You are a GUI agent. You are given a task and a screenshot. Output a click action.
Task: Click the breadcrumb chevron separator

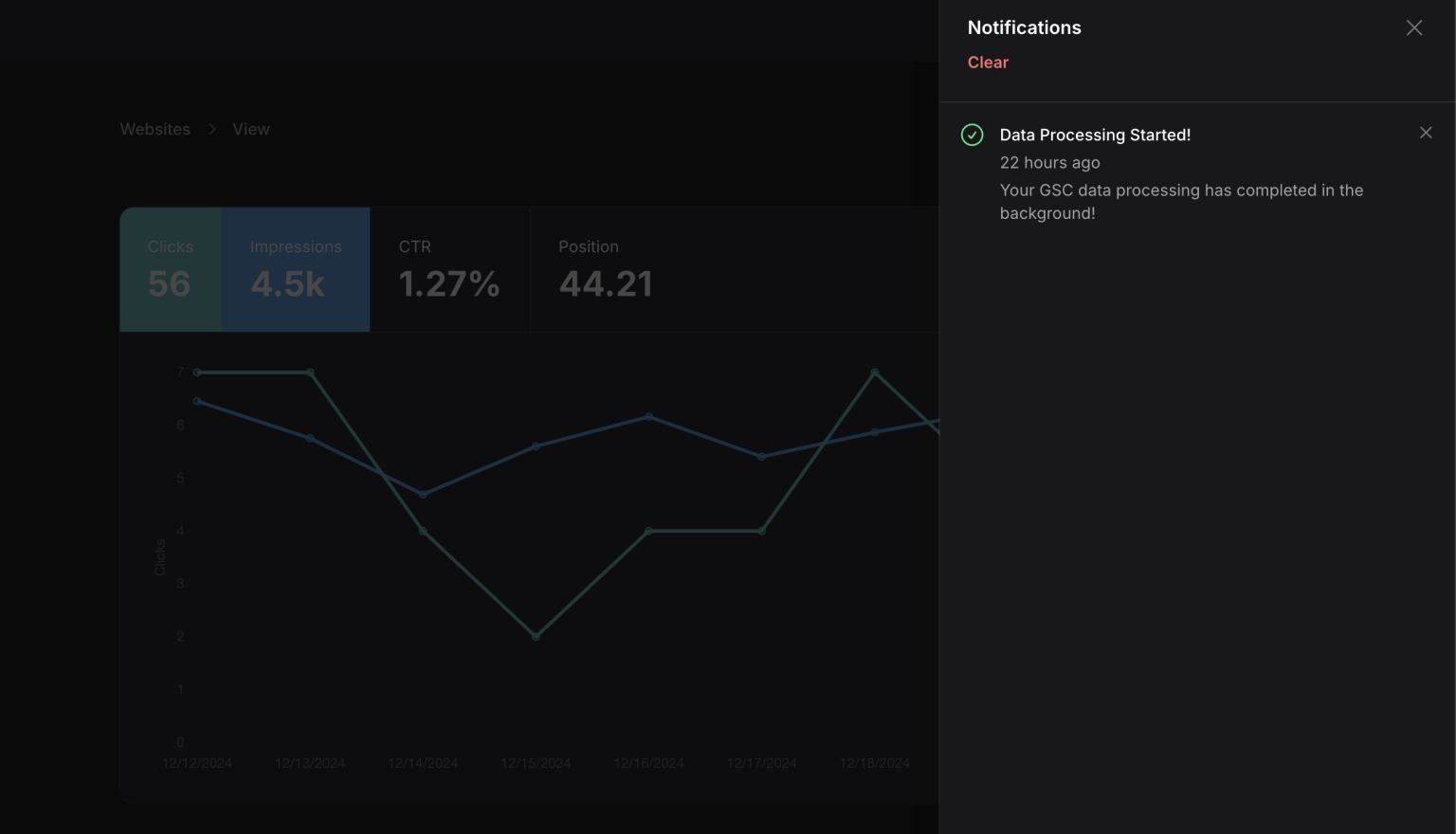212,129
